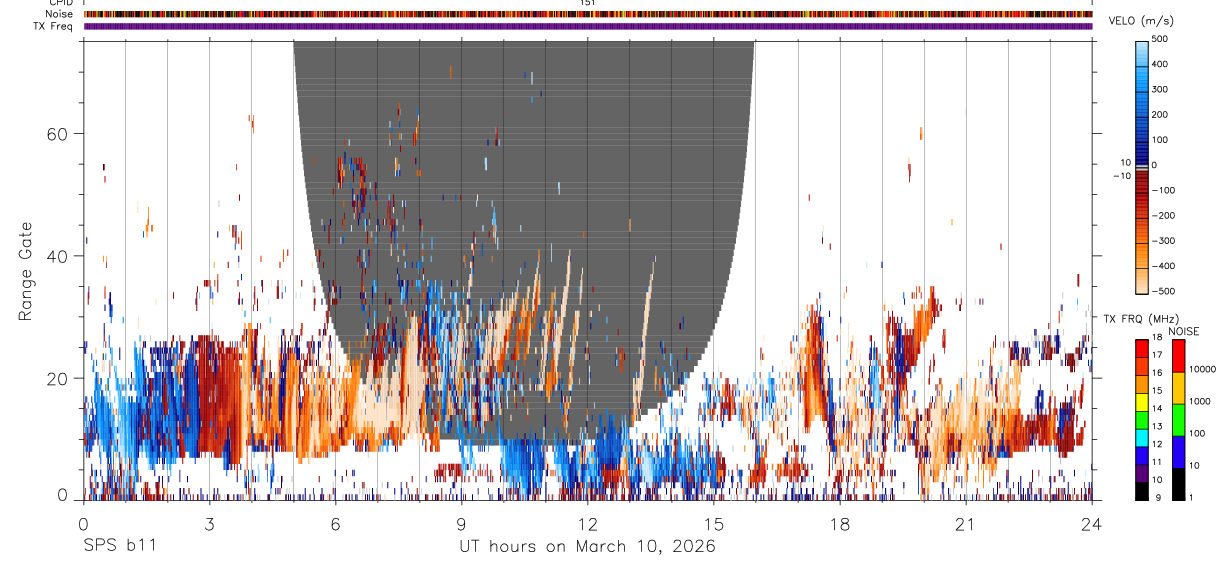Click the purple TX Freq strip above the plot
The image size is (1228, 567).
588,26
